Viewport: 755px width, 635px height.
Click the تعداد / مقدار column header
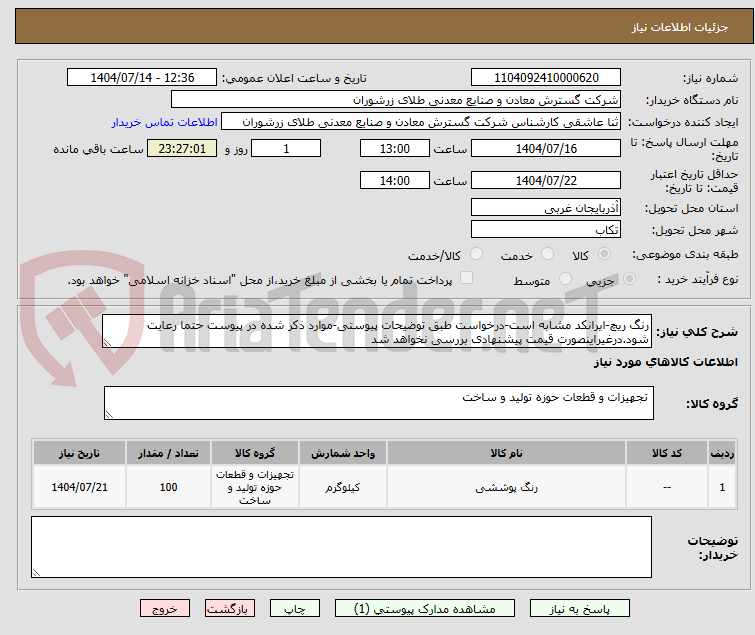[168, 453]
